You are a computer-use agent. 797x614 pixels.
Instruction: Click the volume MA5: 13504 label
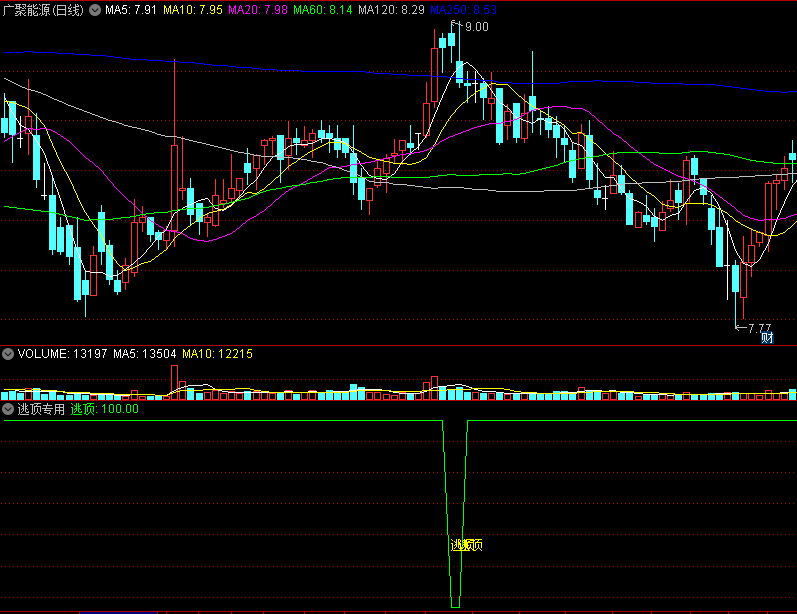[144, 354]
